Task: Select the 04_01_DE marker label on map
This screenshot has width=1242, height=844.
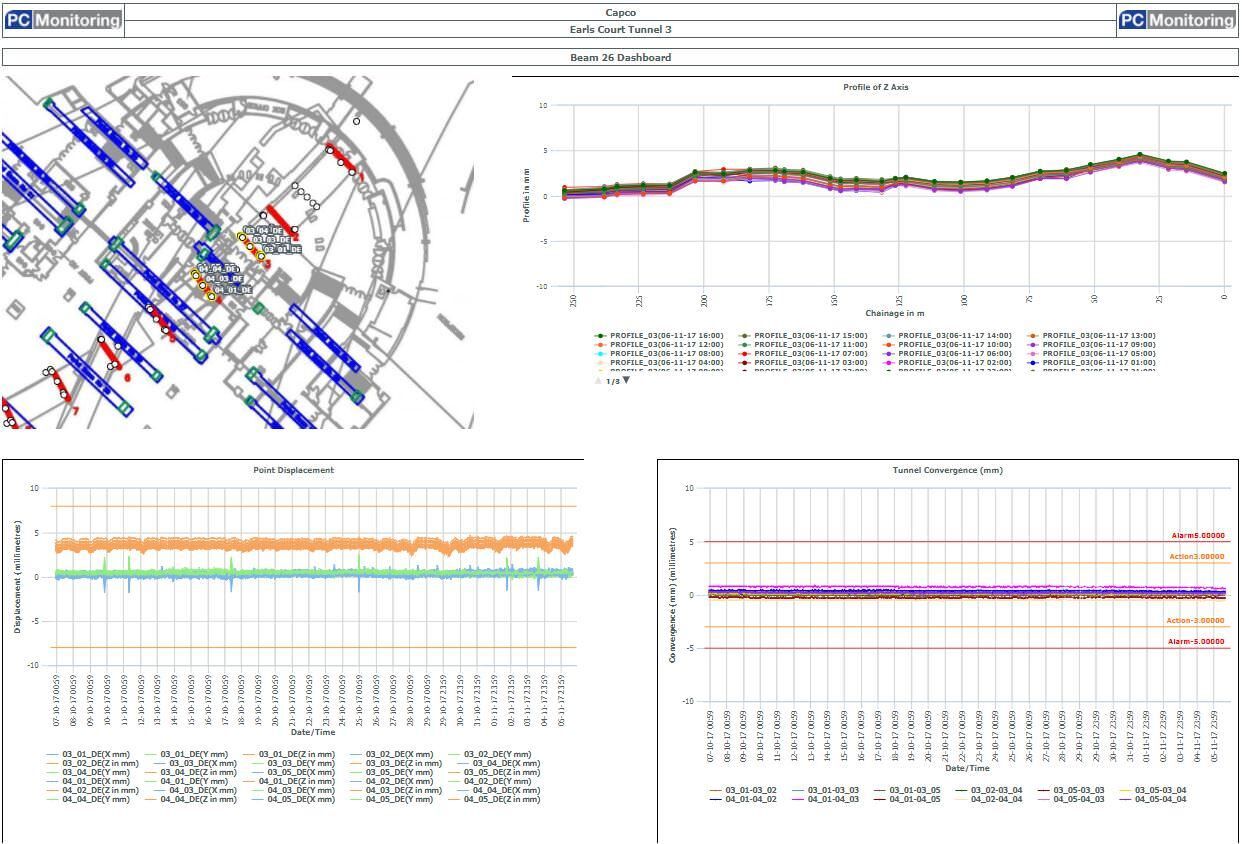Action: pyautogui.click(x=232, y=290)
